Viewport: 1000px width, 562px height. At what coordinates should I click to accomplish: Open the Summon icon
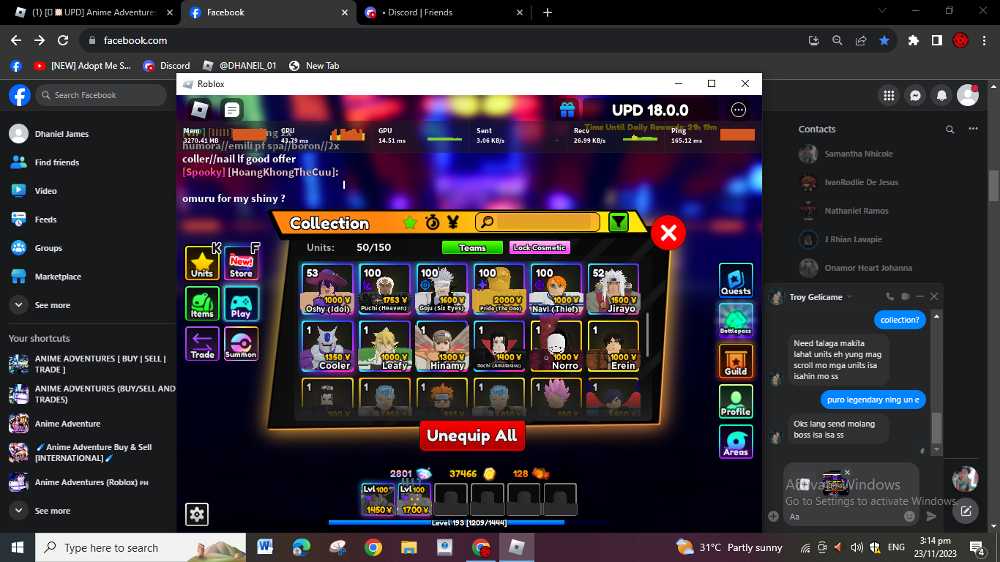pyautogui.click(x=241, y=344)
